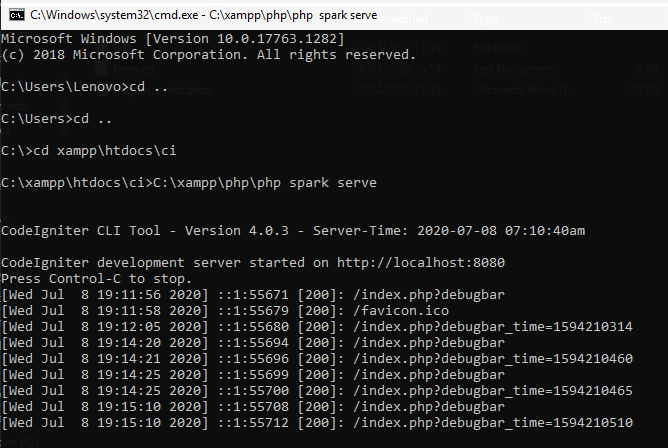Viewport: 668px width, 448px height.
Task: Click the C:\Users>cd .. line
Action: pyautogui.click(x=57, y=119)
